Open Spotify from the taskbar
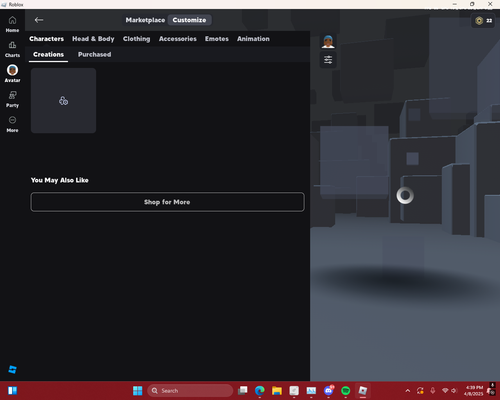 (x=346, y=391)
